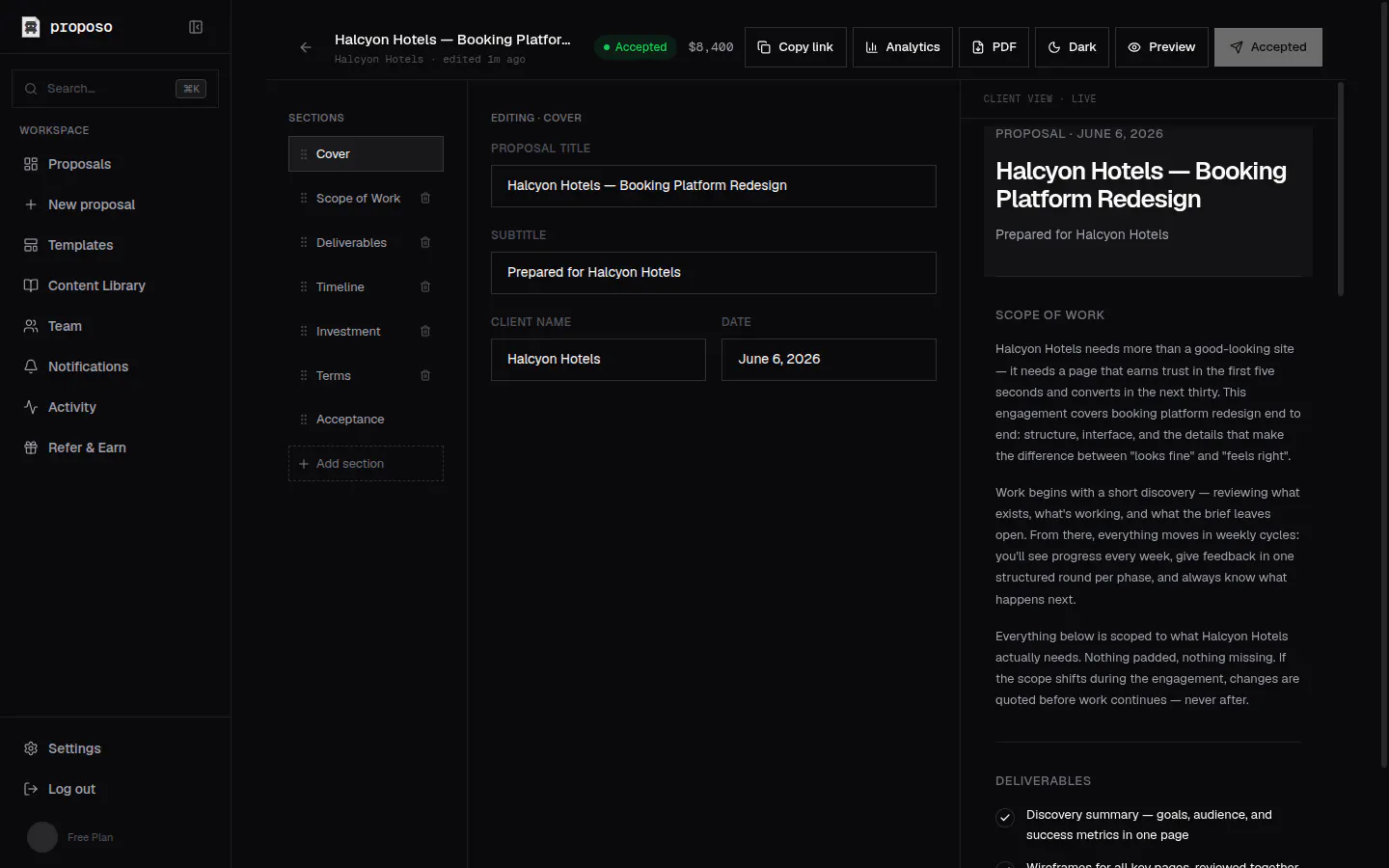1389x868 pixels.
Task: Edit the Subtitle field
Action: pyautogui.click(x=714, y=273)
